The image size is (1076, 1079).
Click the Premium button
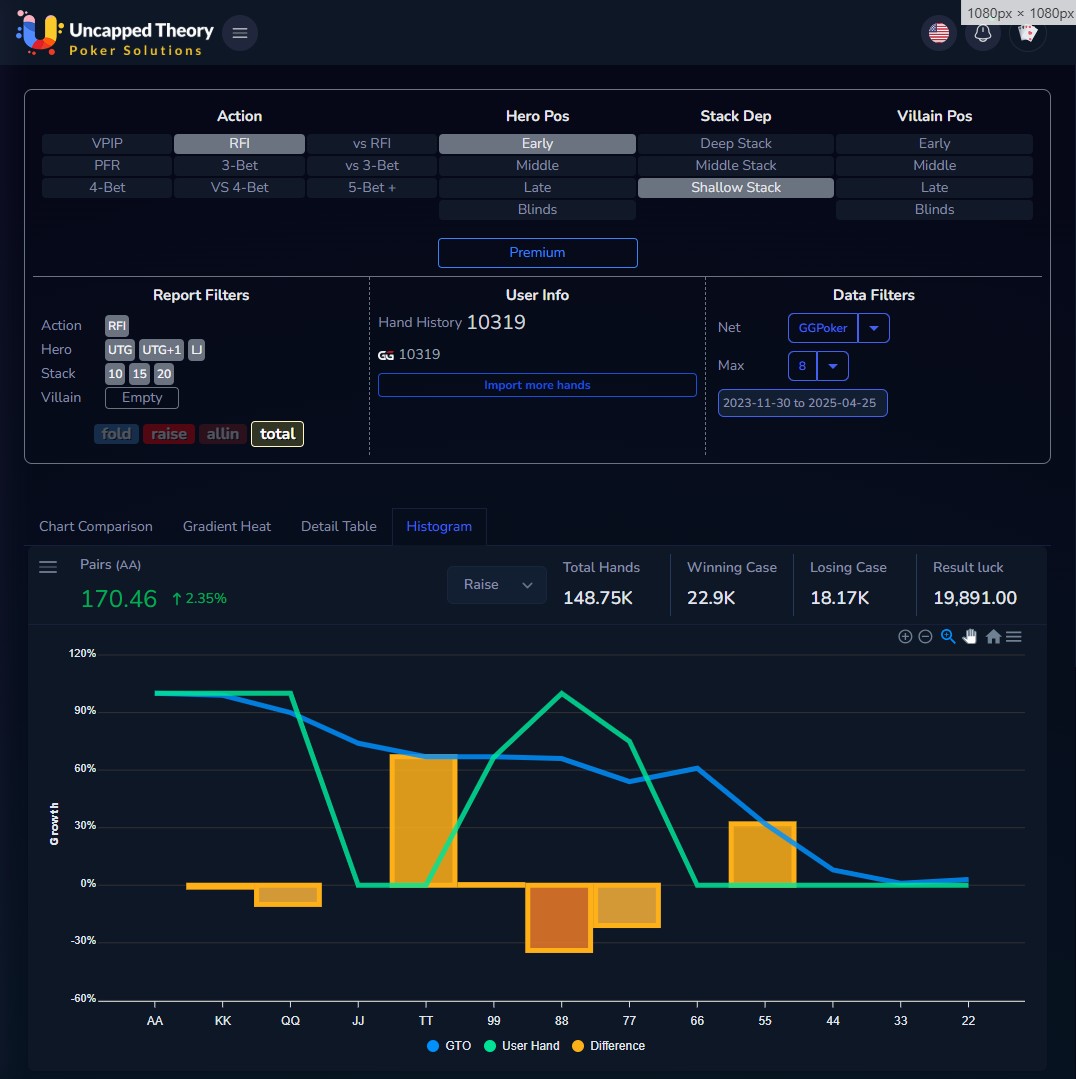537,253
